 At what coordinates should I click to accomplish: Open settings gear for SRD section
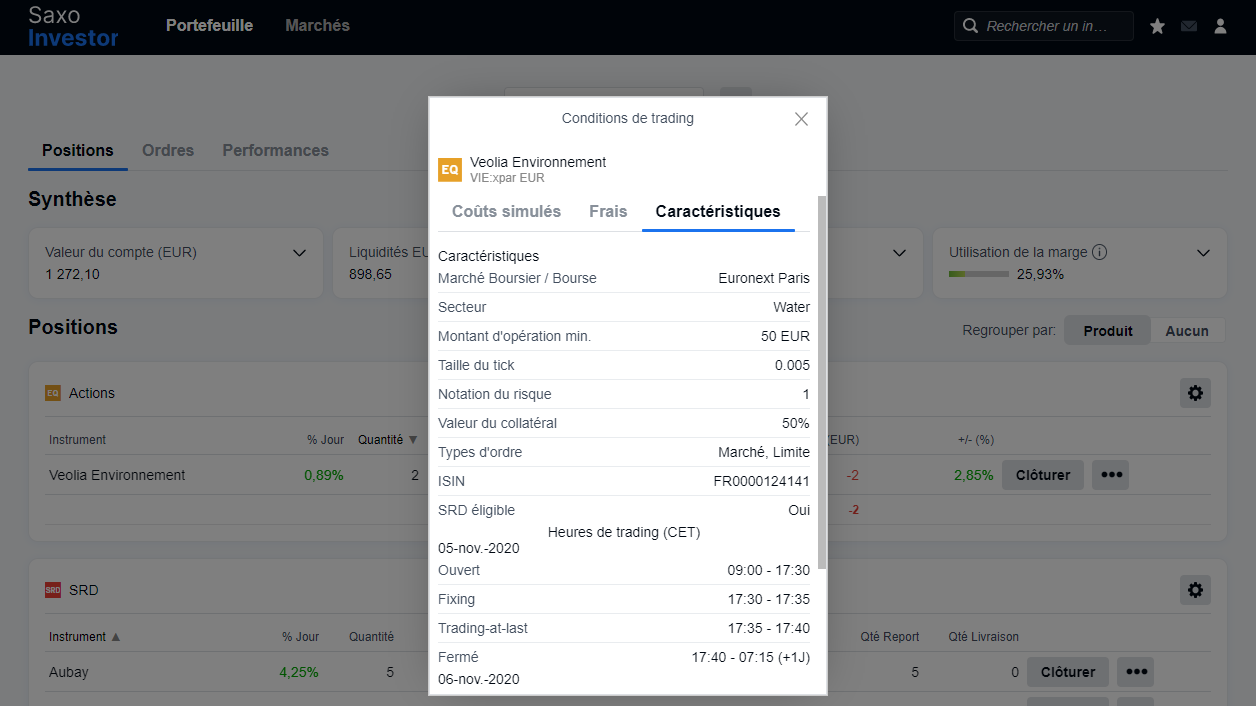point(1195,590)
